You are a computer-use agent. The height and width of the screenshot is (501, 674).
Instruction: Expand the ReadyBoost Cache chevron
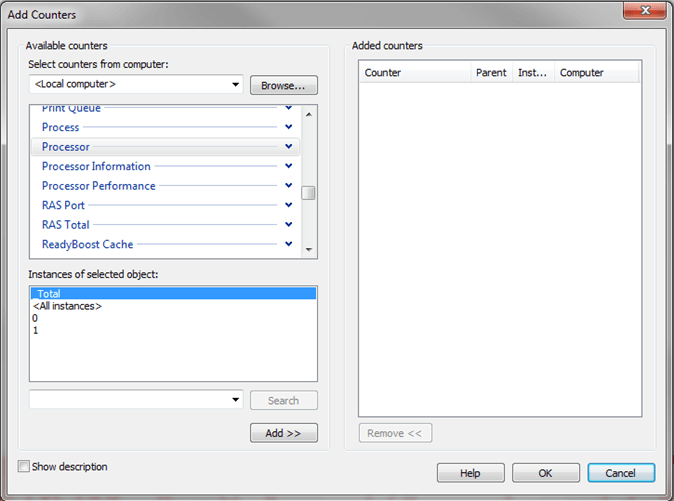288,244
